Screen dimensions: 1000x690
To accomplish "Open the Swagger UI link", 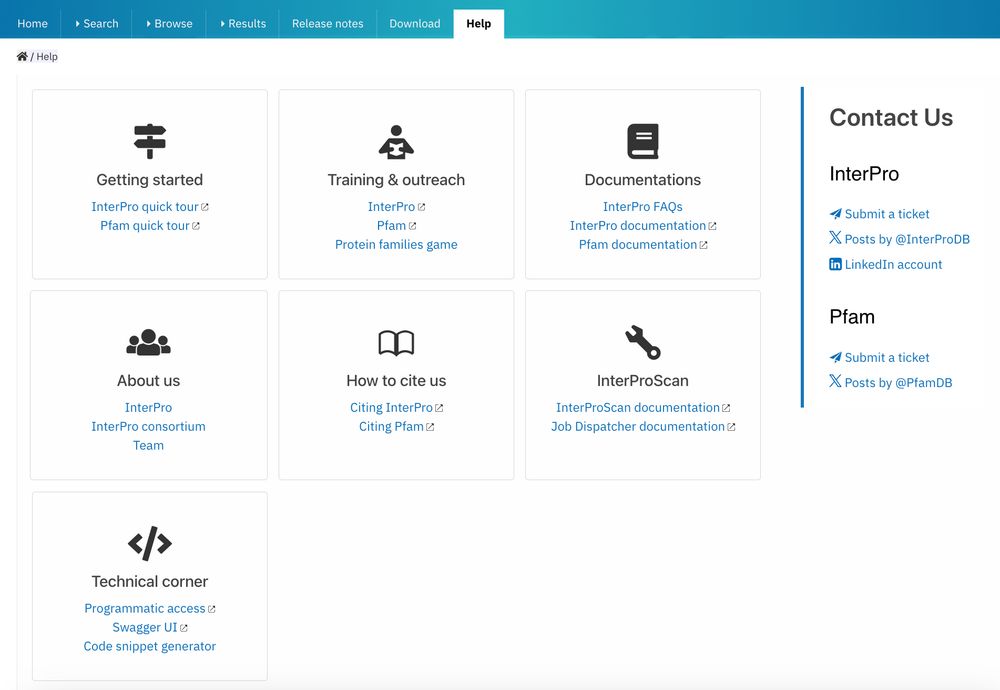I will coord(145,628).
